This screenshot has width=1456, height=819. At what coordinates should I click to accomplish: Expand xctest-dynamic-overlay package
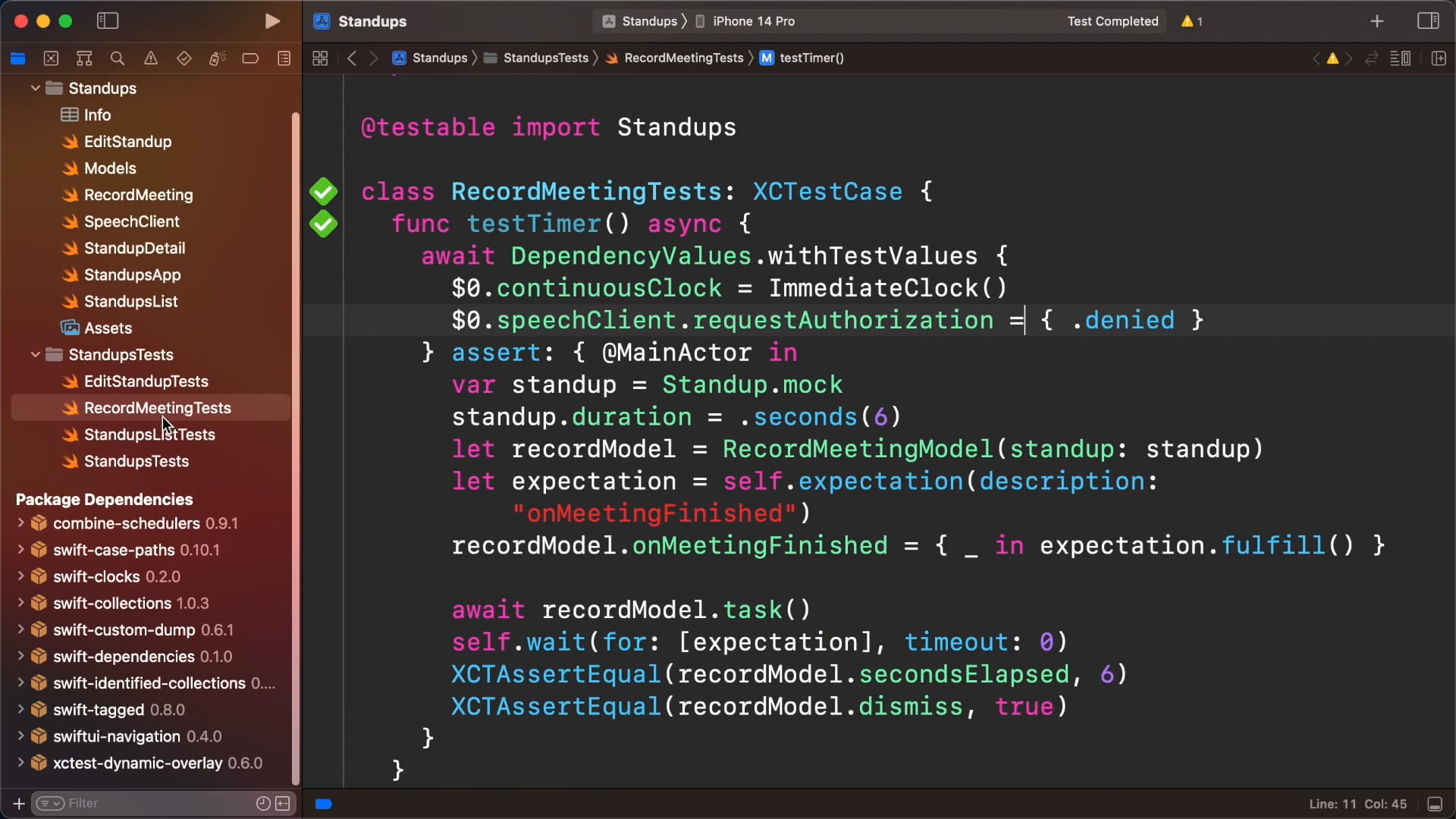[20, 761]
